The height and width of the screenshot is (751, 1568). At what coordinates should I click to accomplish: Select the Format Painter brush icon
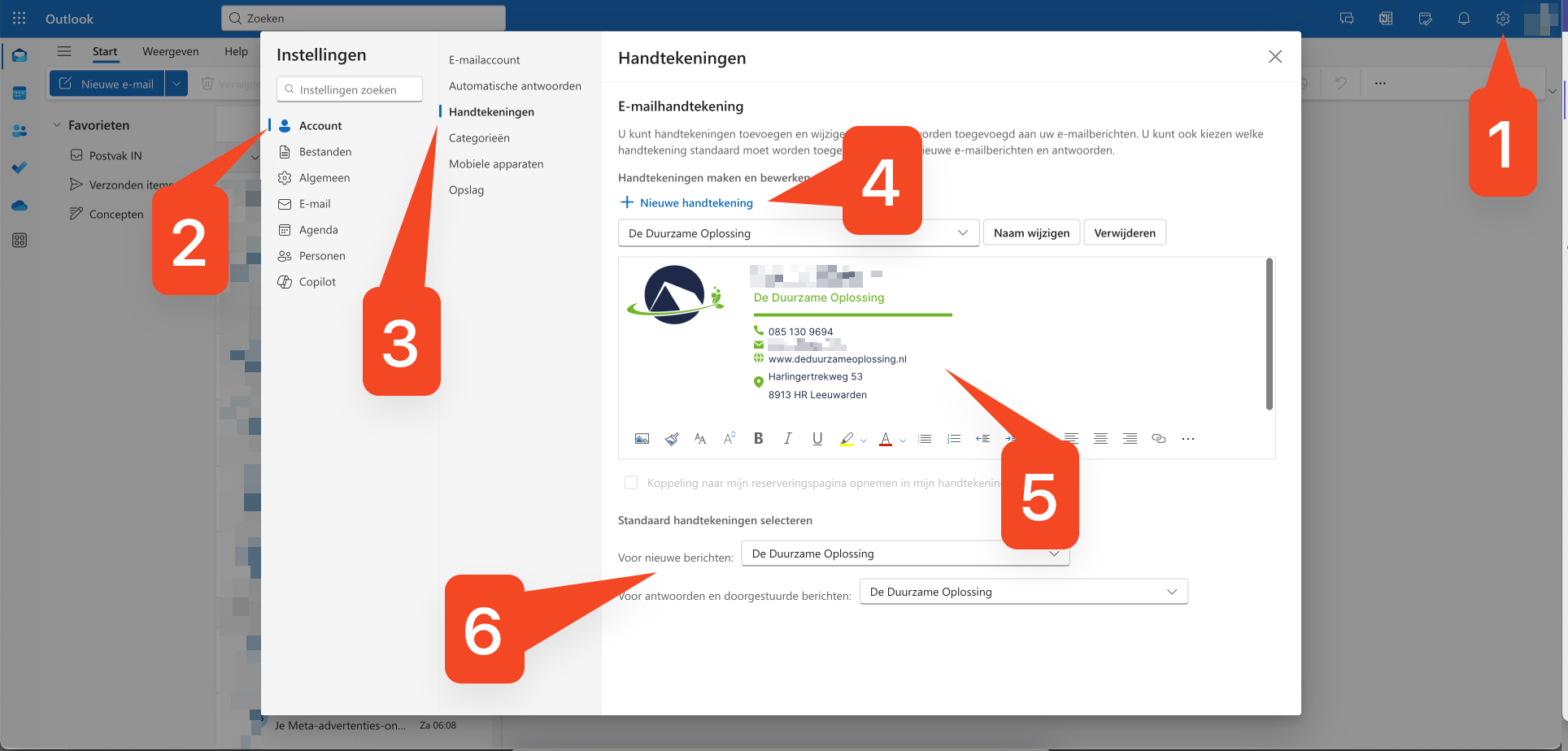672,439
